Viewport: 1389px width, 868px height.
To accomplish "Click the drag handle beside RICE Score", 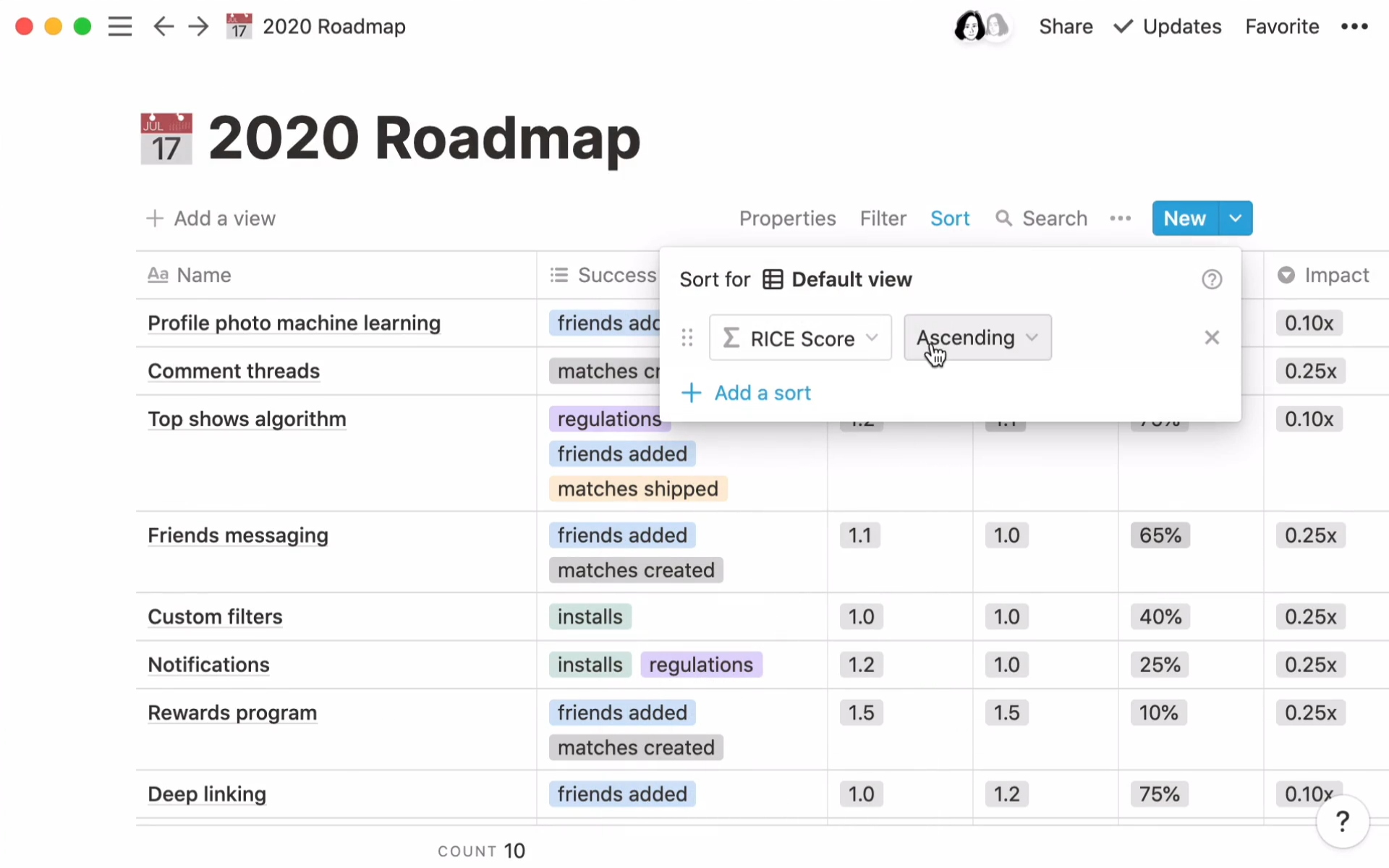I will [687, 338].
